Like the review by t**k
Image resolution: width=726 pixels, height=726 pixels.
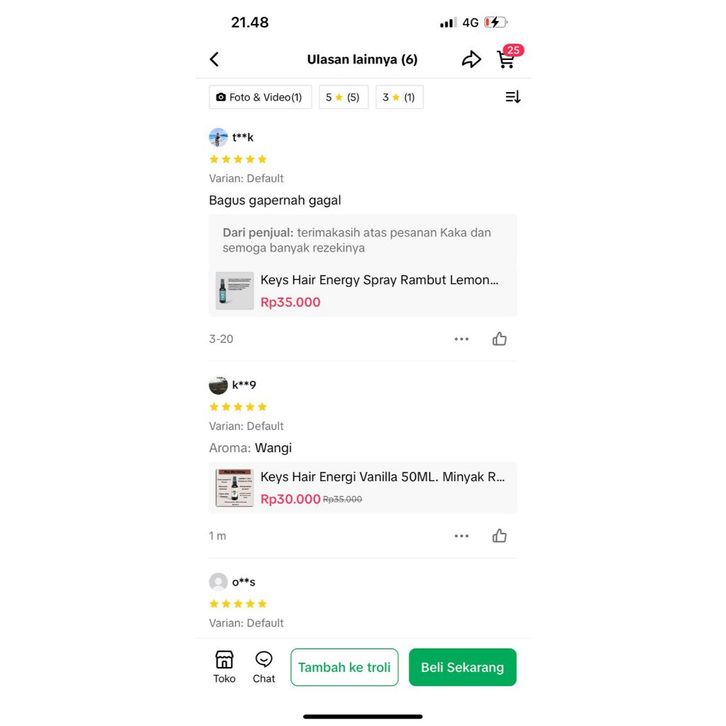click(499, 339)
